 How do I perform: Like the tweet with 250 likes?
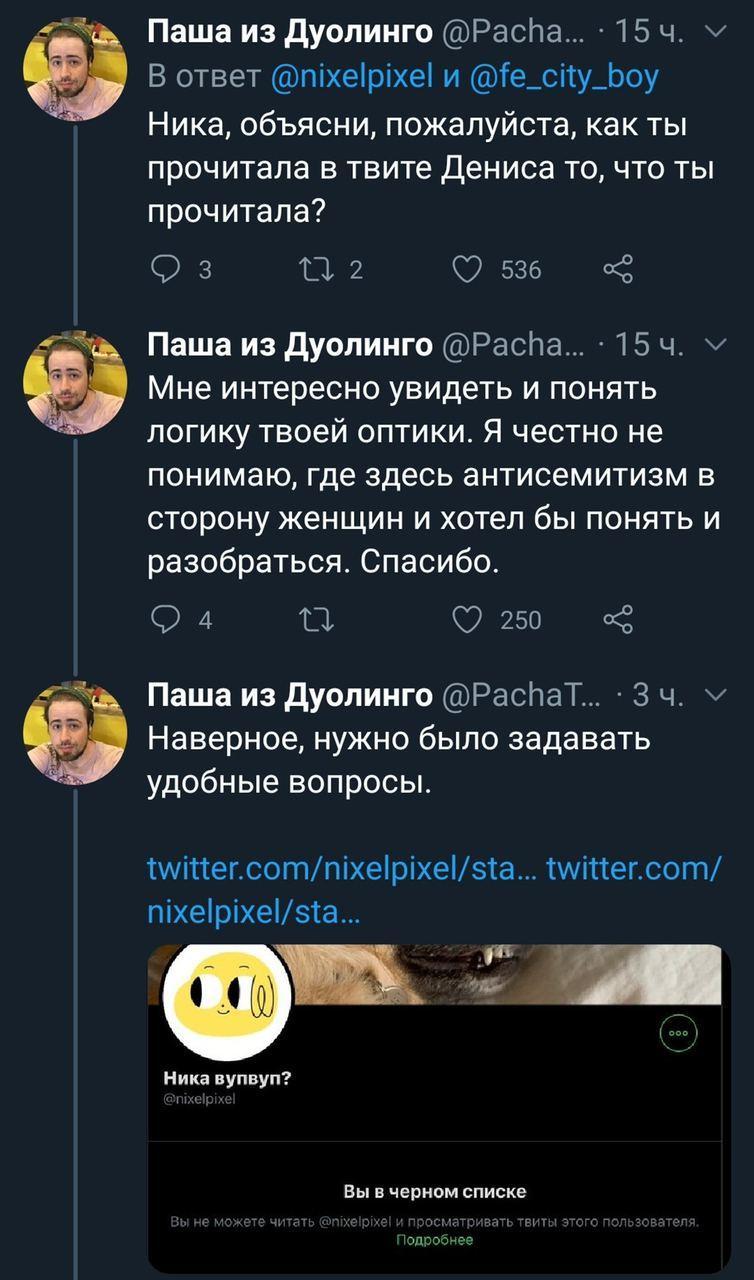click(468, 620)
